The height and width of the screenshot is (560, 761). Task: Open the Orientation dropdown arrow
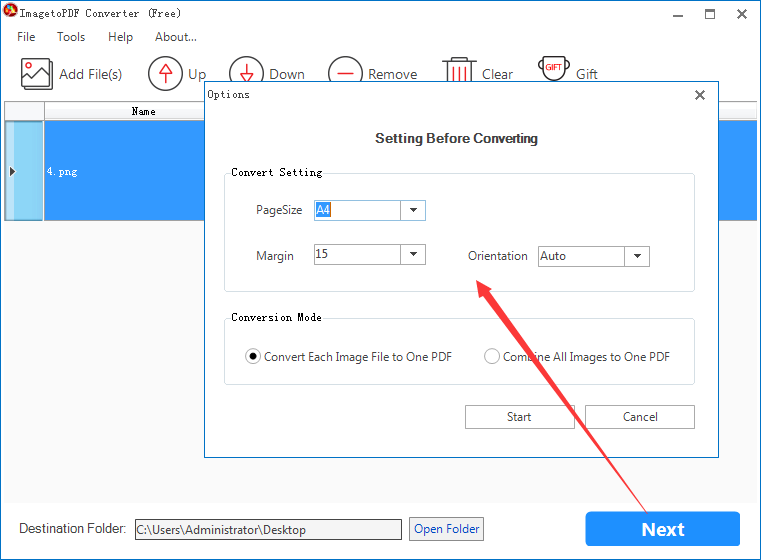(x=637, y=256)
